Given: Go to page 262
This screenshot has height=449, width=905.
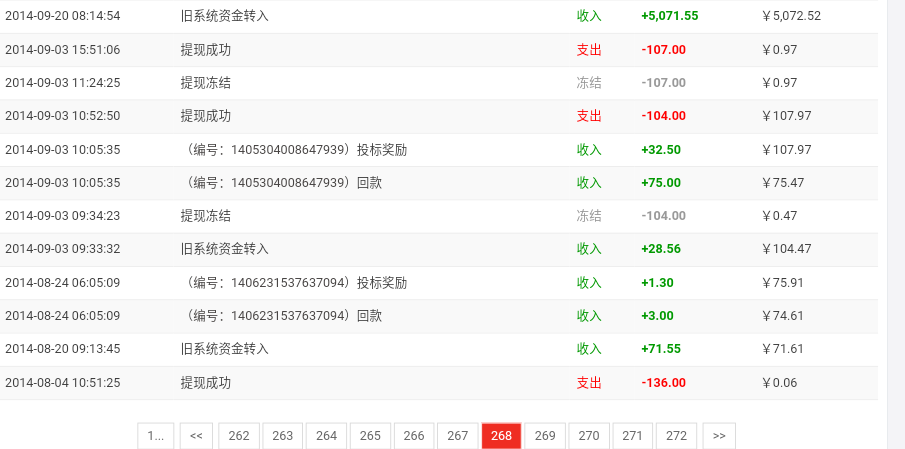Looking at the screenshot, I should tap(239, 436).
